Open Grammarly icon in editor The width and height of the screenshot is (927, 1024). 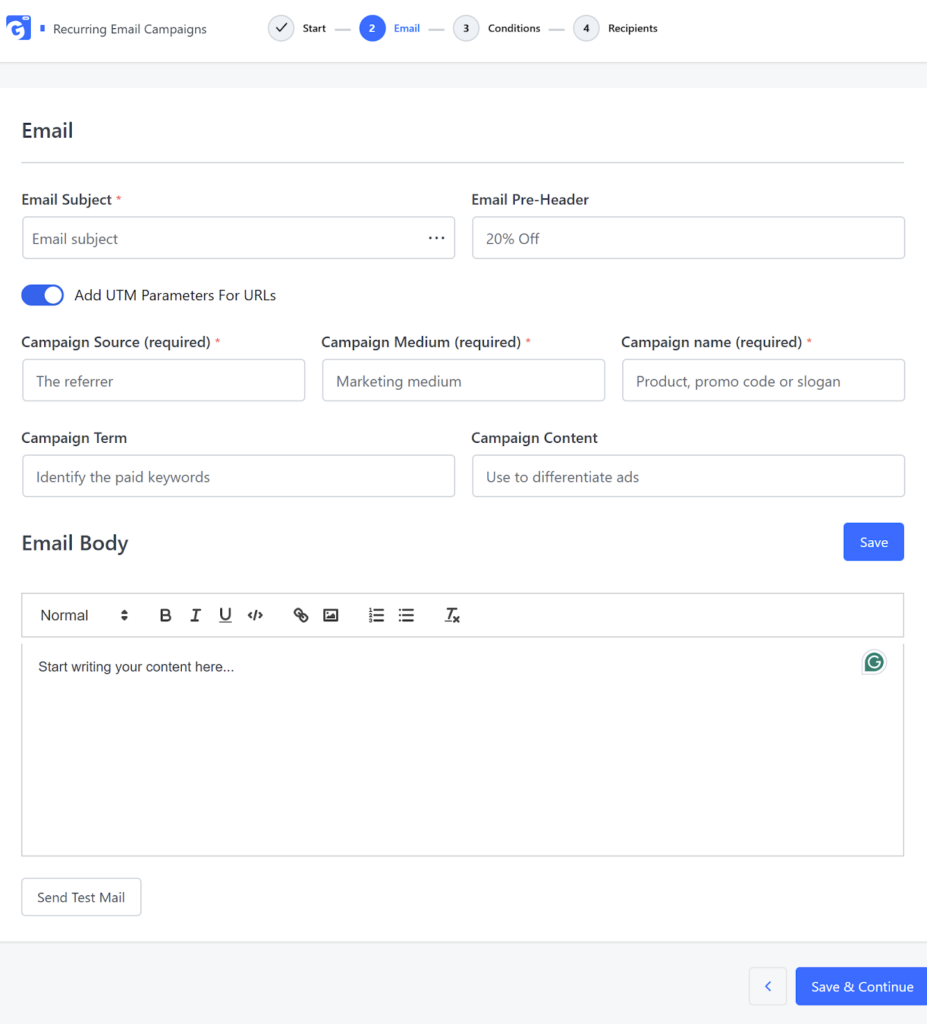[873, 662]
